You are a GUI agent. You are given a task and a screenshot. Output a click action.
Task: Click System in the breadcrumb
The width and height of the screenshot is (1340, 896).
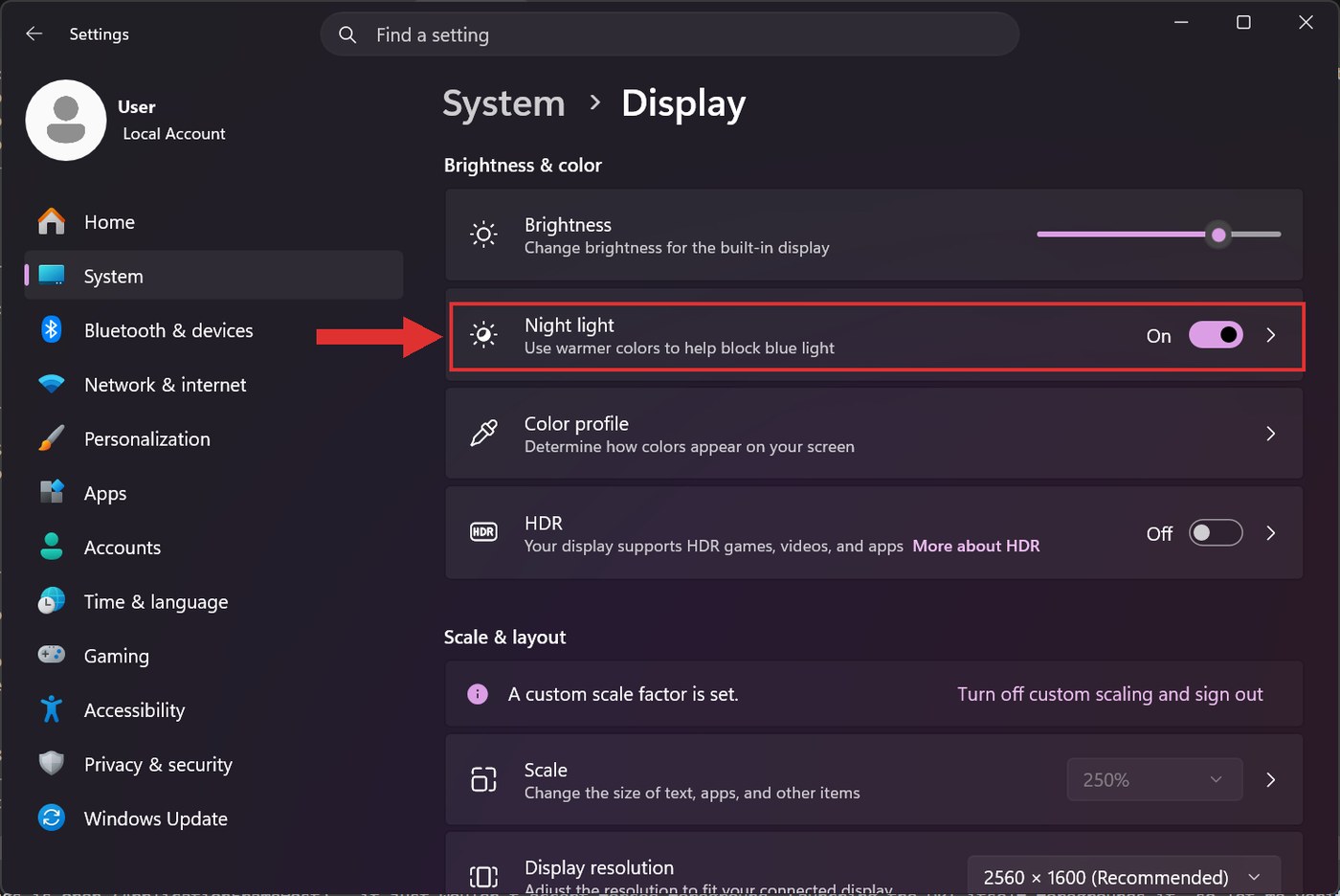(x=503, y=103)
